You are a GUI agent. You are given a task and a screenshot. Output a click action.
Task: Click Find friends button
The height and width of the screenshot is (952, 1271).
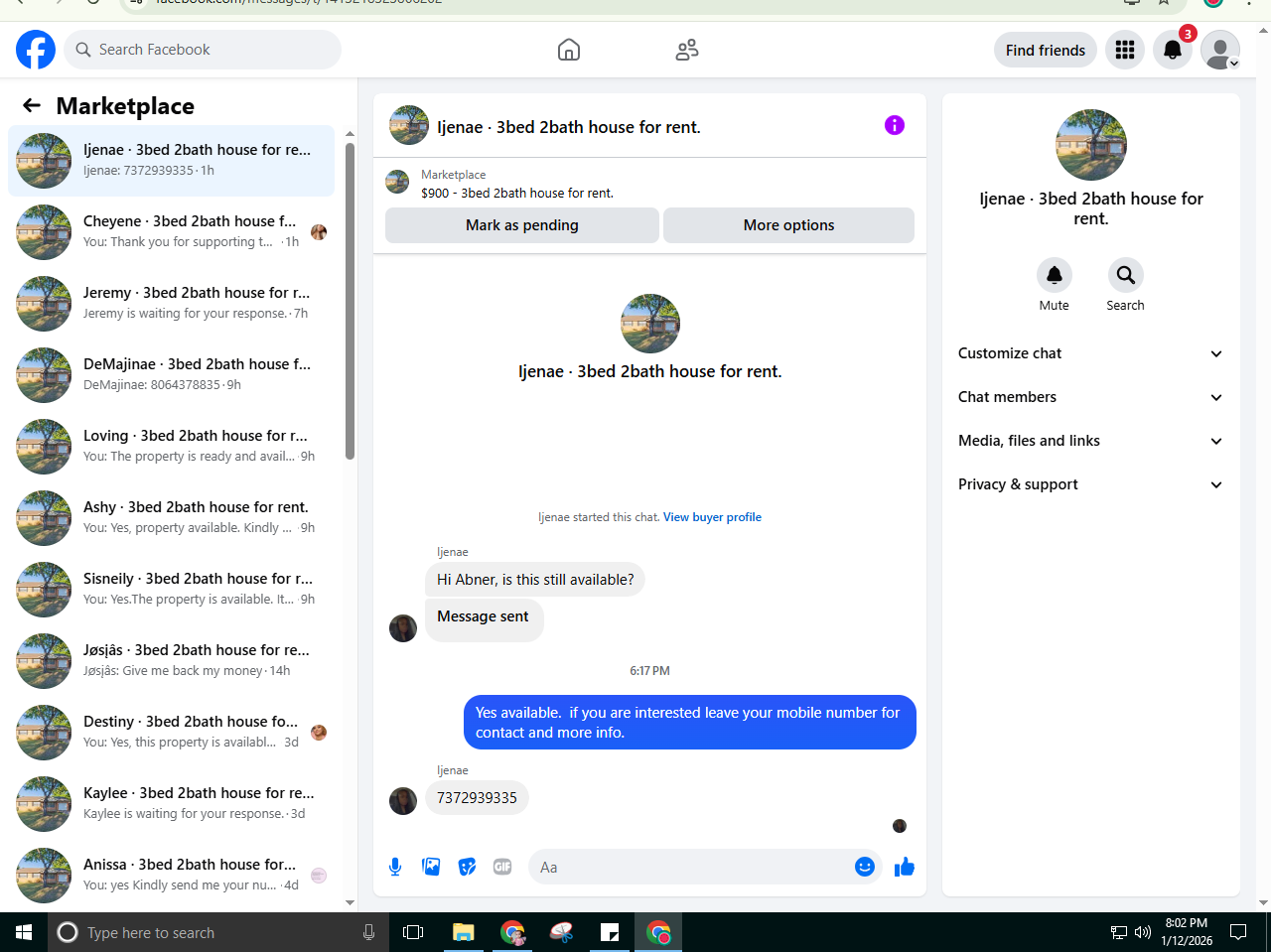pyautogui.click(x=1046, y=50)
